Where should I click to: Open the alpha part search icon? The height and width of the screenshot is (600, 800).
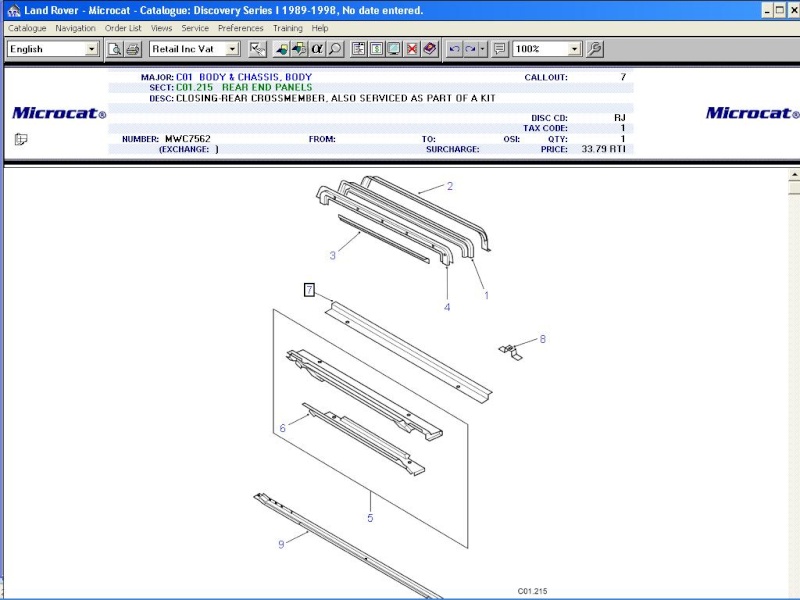click(x=317, y=49)
